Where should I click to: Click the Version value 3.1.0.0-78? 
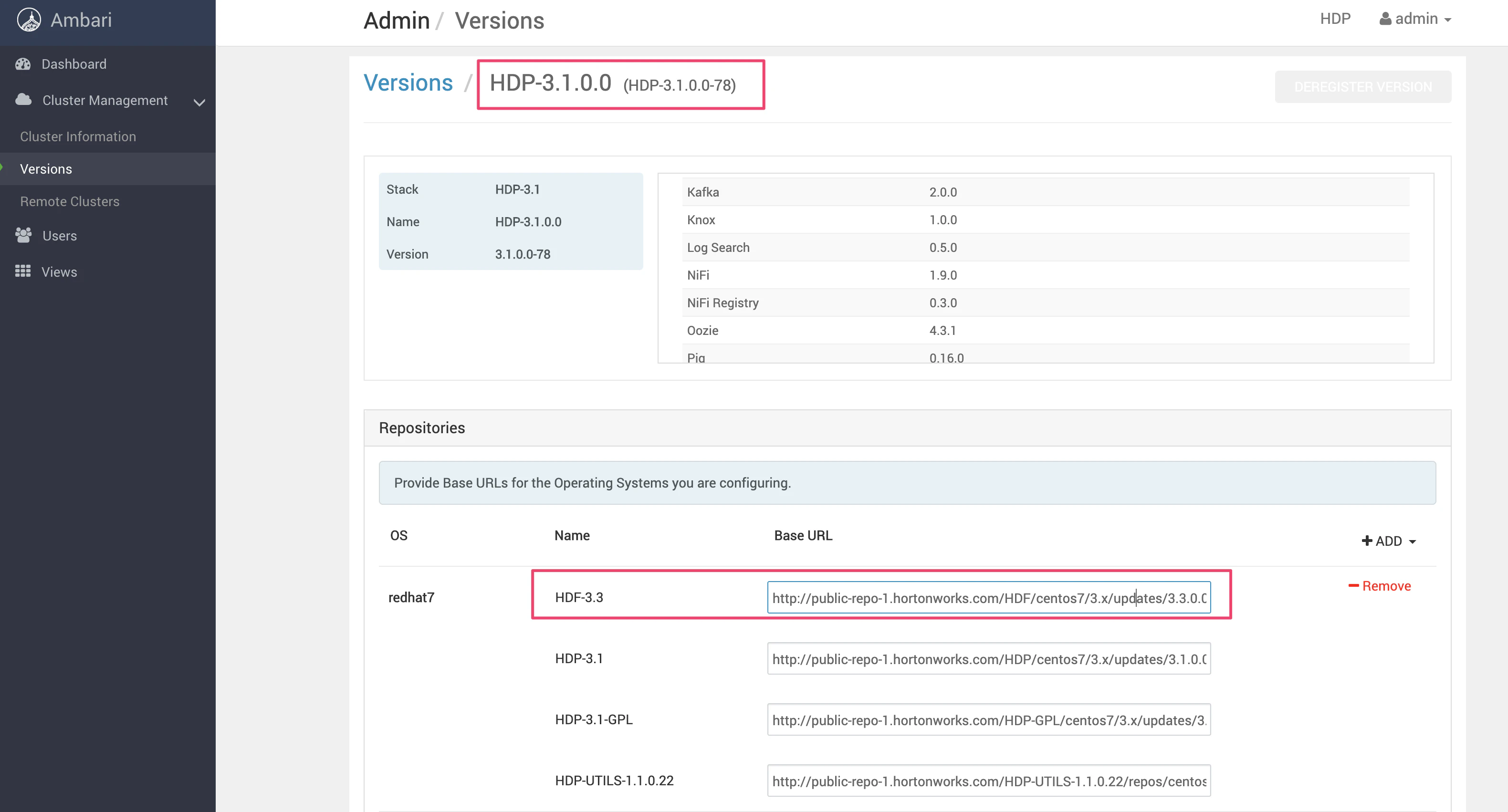523,254
